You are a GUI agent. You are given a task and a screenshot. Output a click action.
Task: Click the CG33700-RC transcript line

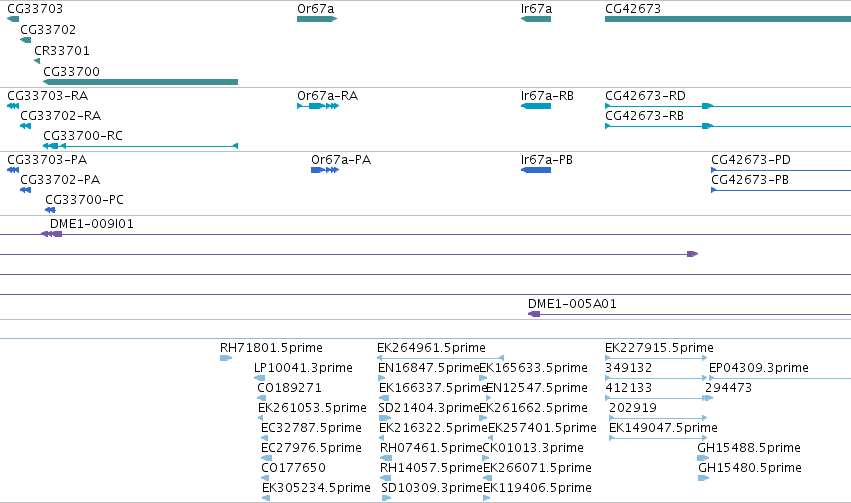pos(140,146)
